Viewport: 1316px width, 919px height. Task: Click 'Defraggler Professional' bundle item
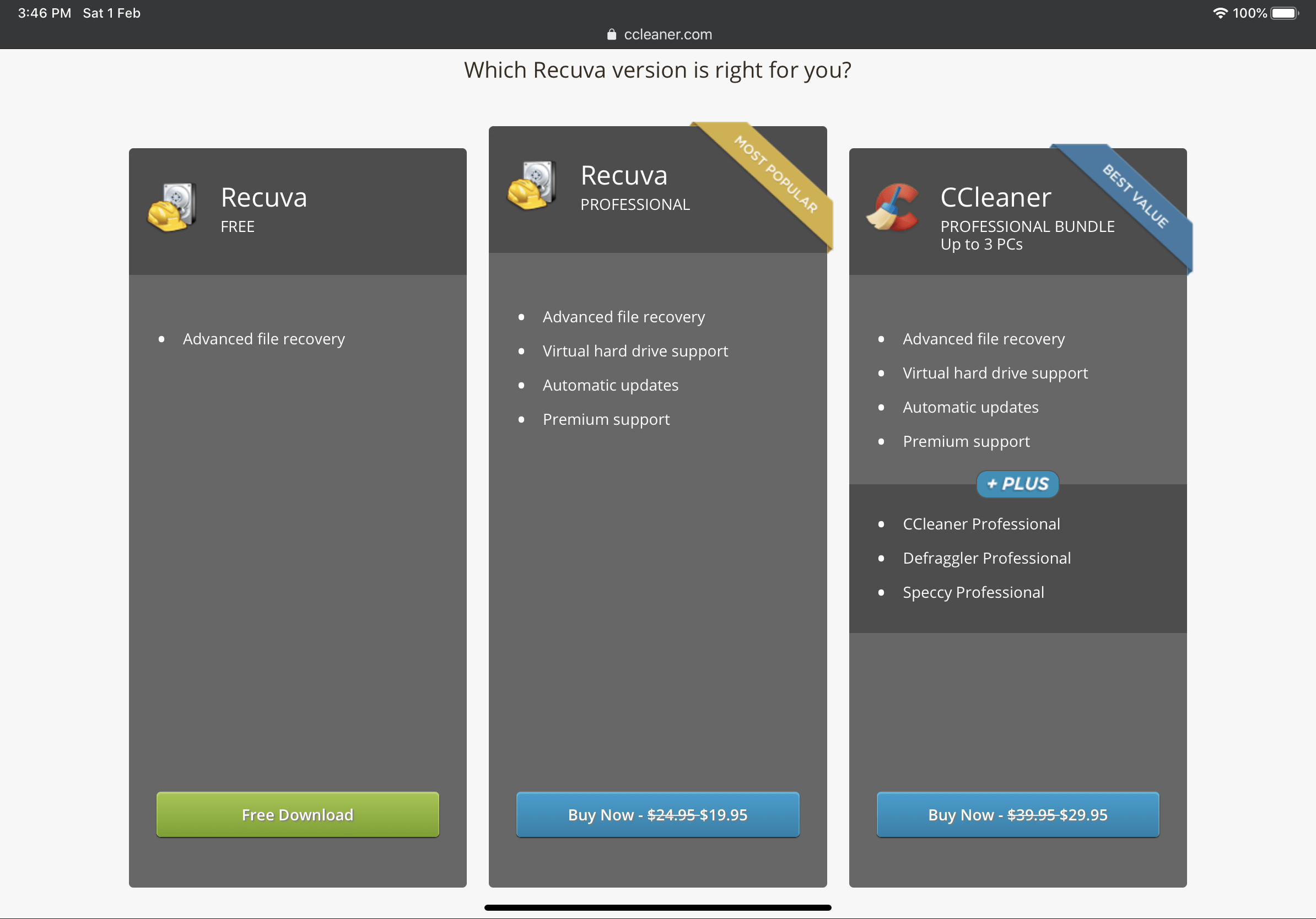(986, 558)
